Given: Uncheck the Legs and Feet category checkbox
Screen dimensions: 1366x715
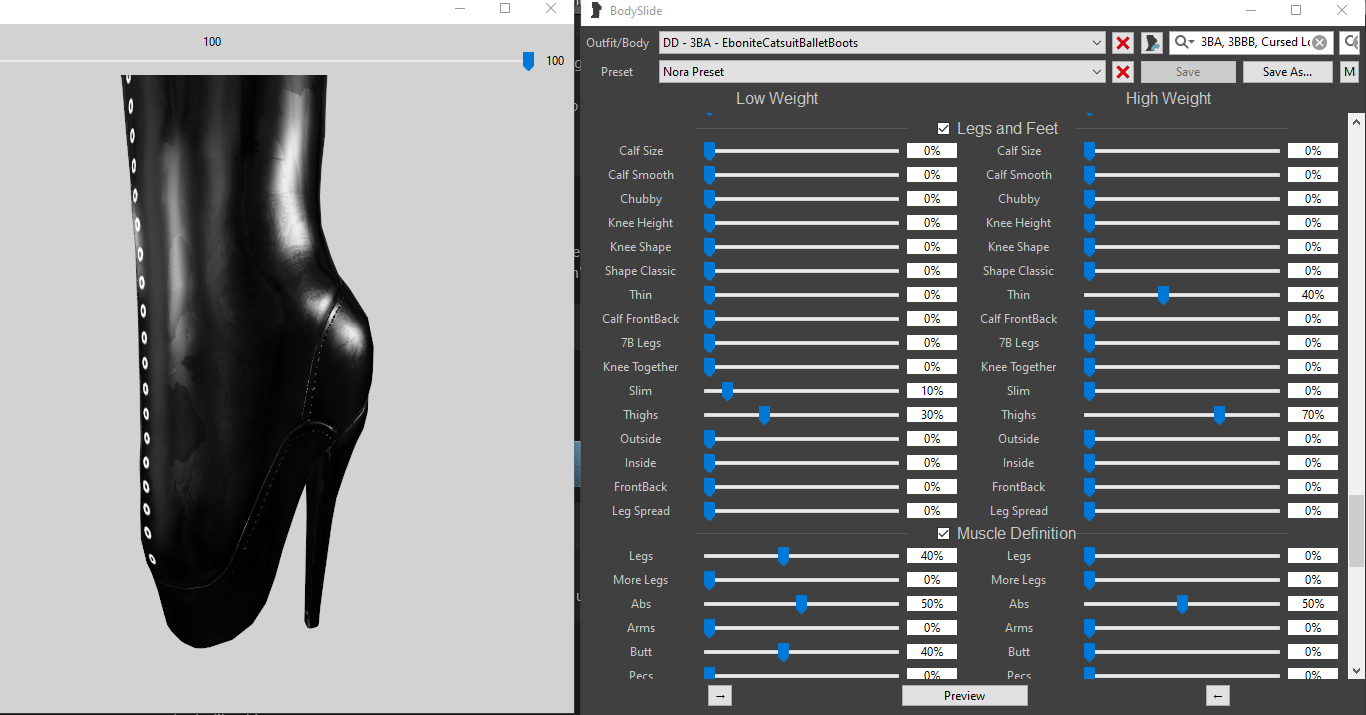Looking at the screenshot, I should [943, 129].
